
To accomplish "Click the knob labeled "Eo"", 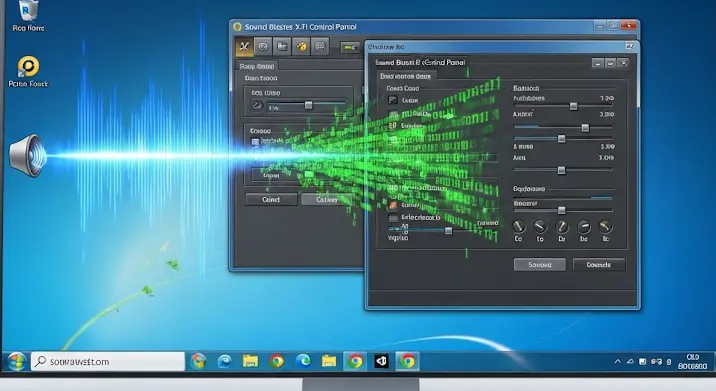I will pos(519,226).
